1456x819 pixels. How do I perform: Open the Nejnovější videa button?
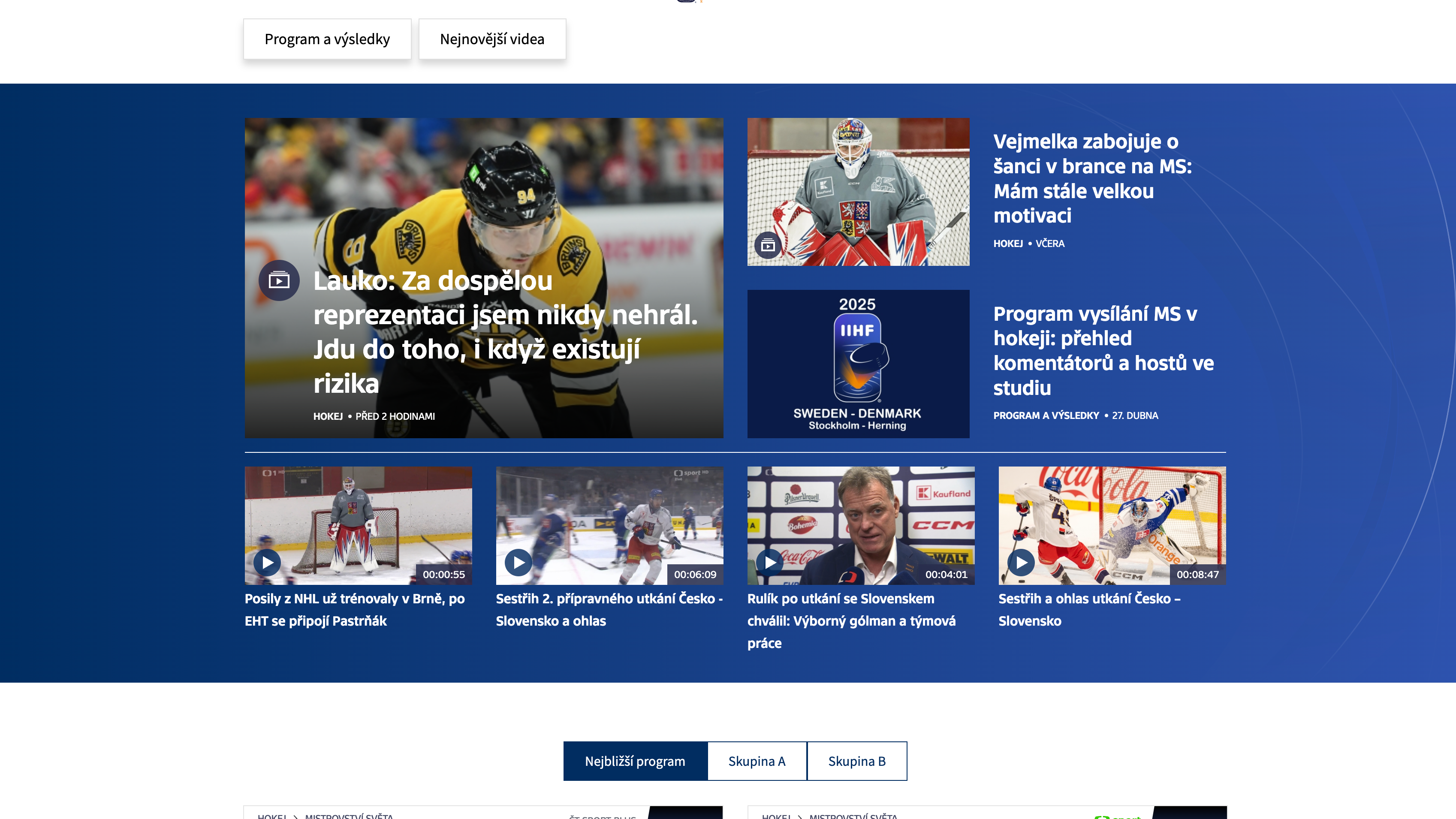492,39
